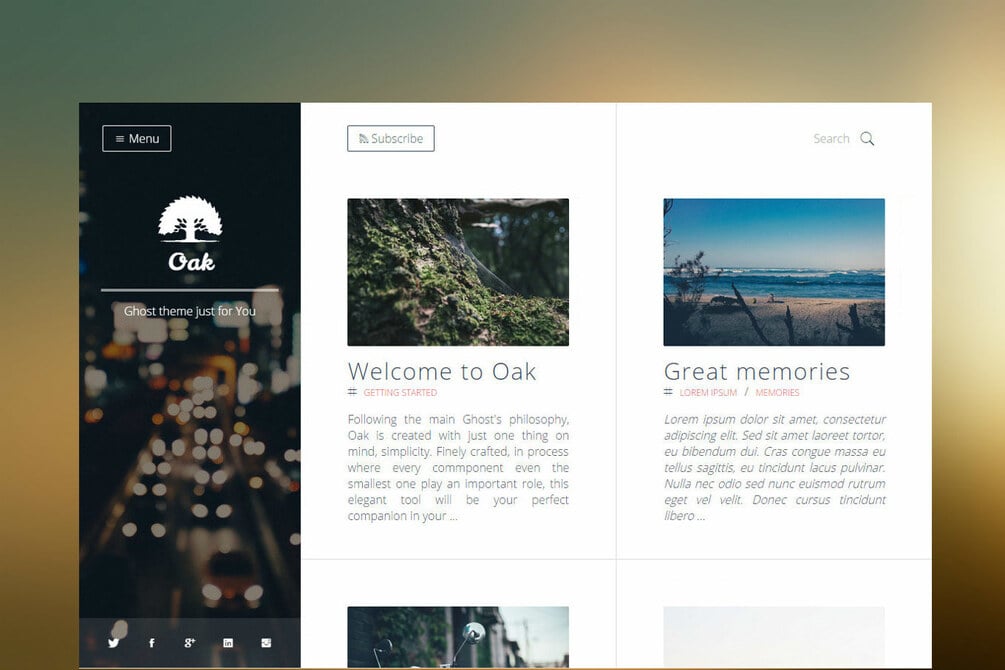Click the Subscribe button
The image size is (1005, 670).
391,138
